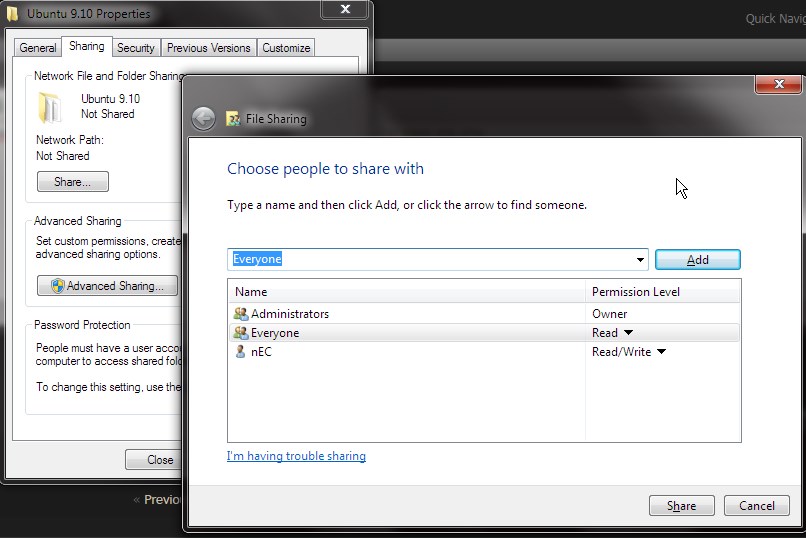The height and width of the screenshot is (538, 806).
Task: Click the Administrators group icon
Action: (x=241, y=313)
